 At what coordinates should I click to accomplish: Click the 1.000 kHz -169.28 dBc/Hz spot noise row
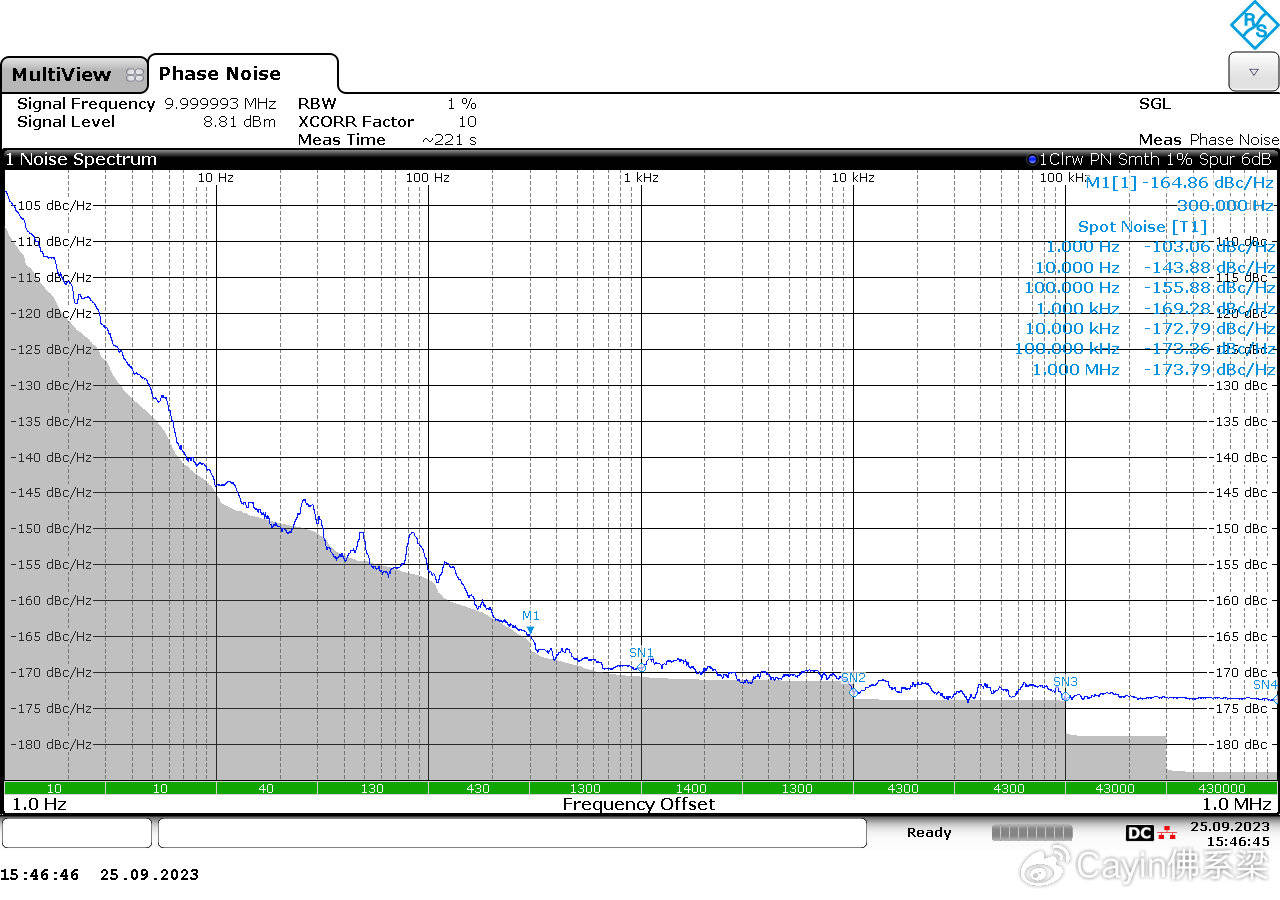pos(1155,309)
